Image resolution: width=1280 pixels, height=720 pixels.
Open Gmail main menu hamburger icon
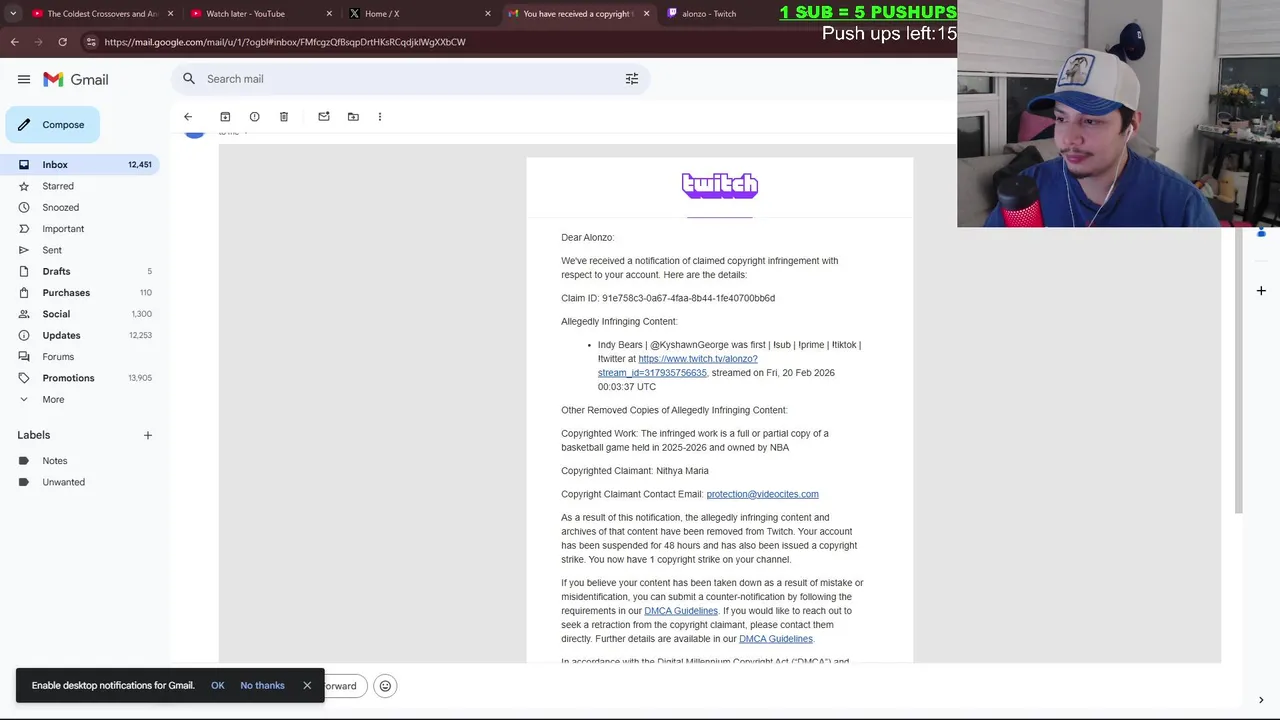24,79
